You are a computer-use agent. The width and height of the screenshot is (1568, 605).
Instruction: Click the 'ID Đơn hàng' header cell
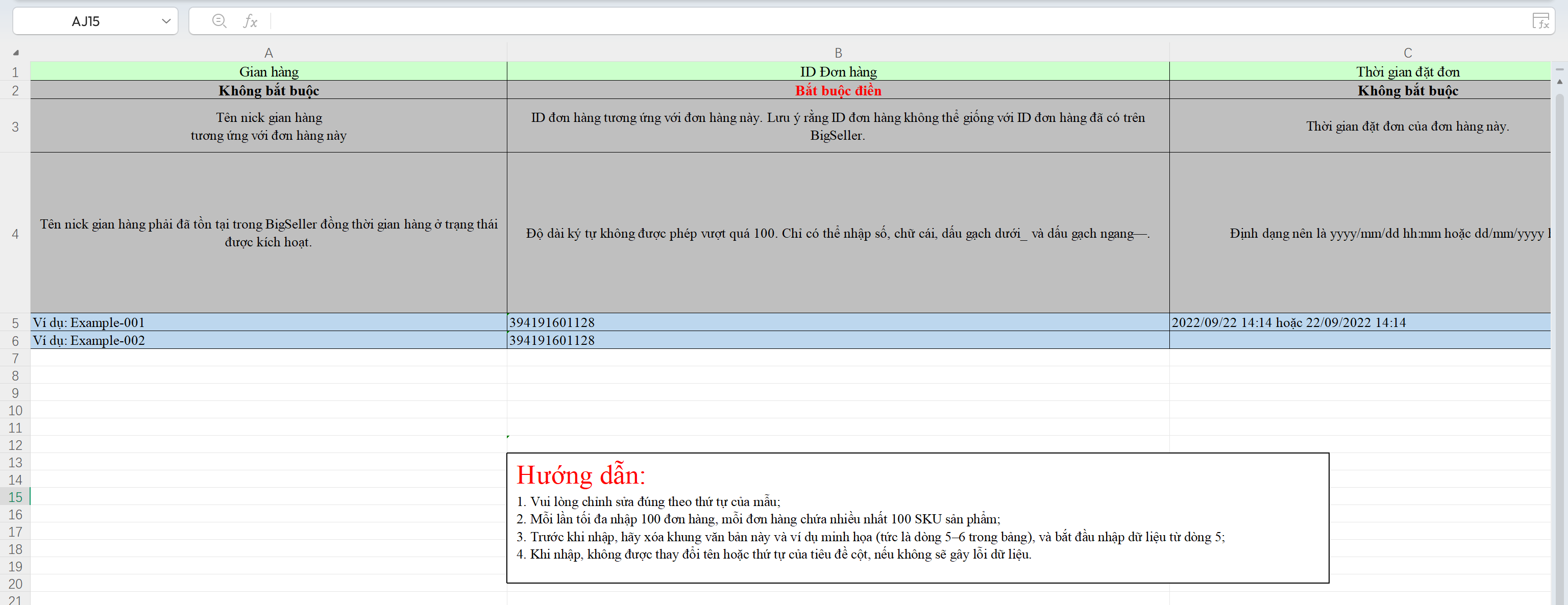tap(838, 72)
